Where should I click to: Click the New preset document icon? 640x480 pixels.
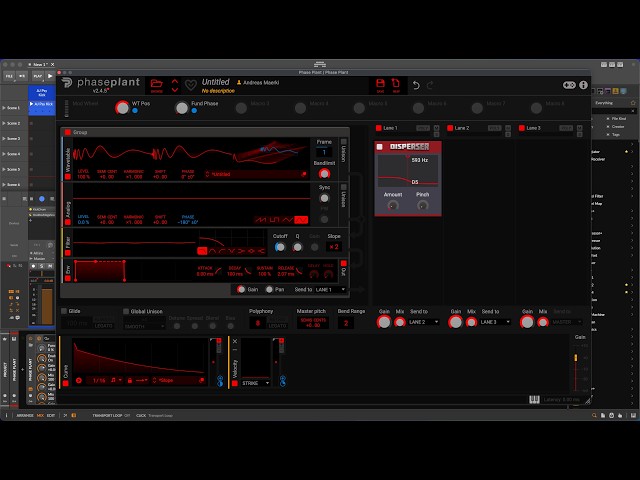tap(396, 84)
